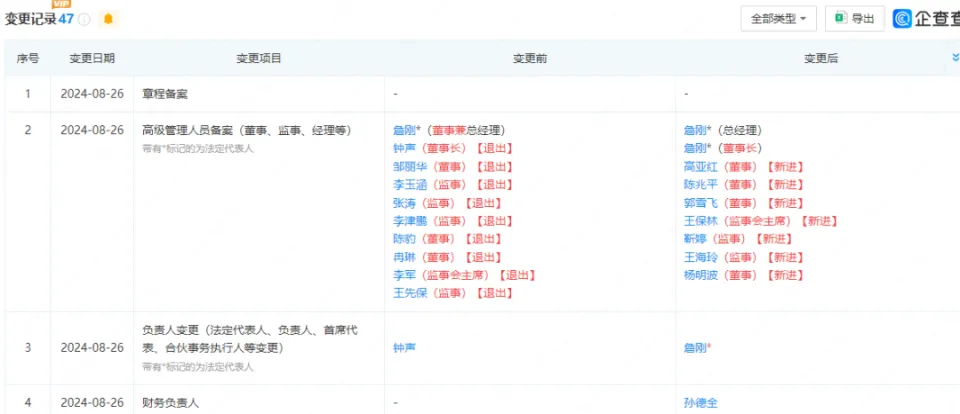Open 杨明波 new director link
960x414 pixels.
pyautogui.click(x=702, y=275)
